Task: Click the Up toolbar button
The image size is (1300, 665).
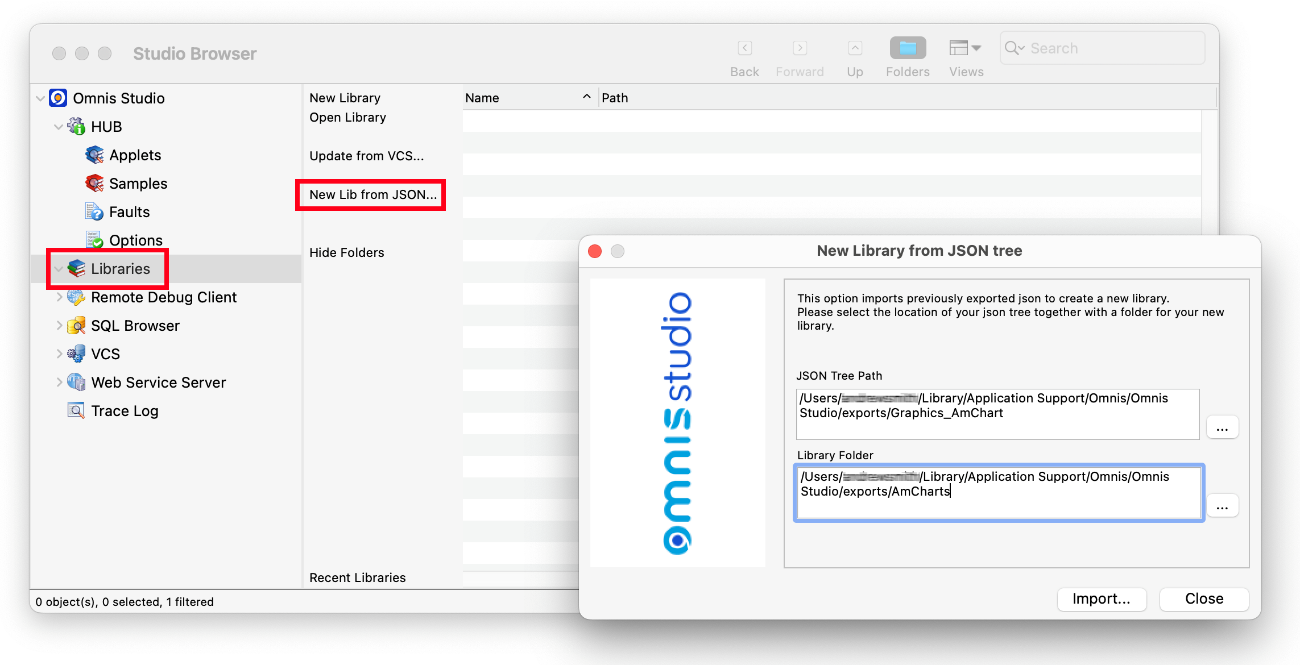Action: tap(855, 57)
